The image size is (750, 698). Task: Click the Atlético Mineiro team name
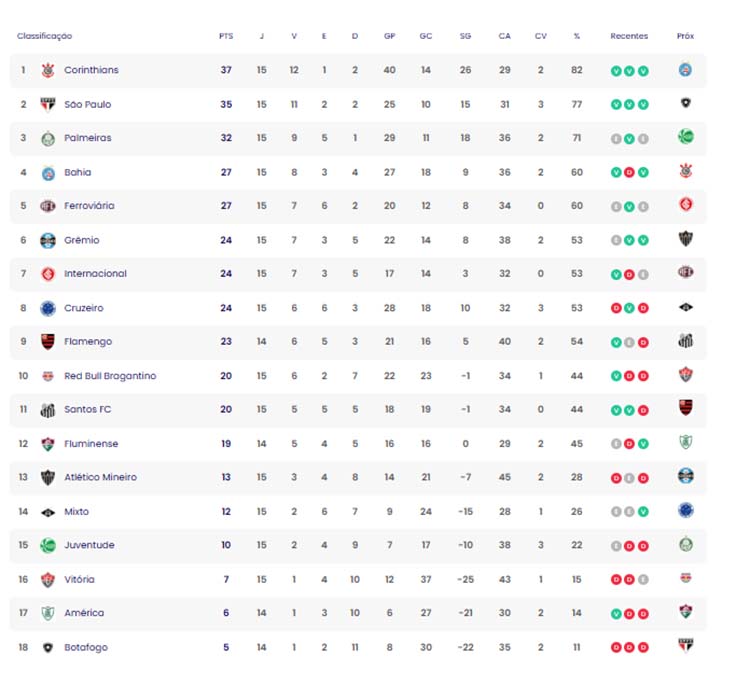[x=100, y=477]
